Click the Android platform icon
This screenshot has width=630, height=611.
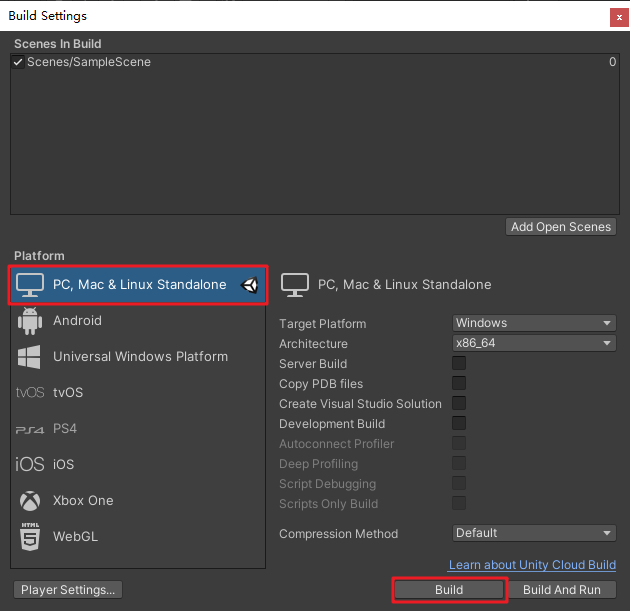point(30,321)
